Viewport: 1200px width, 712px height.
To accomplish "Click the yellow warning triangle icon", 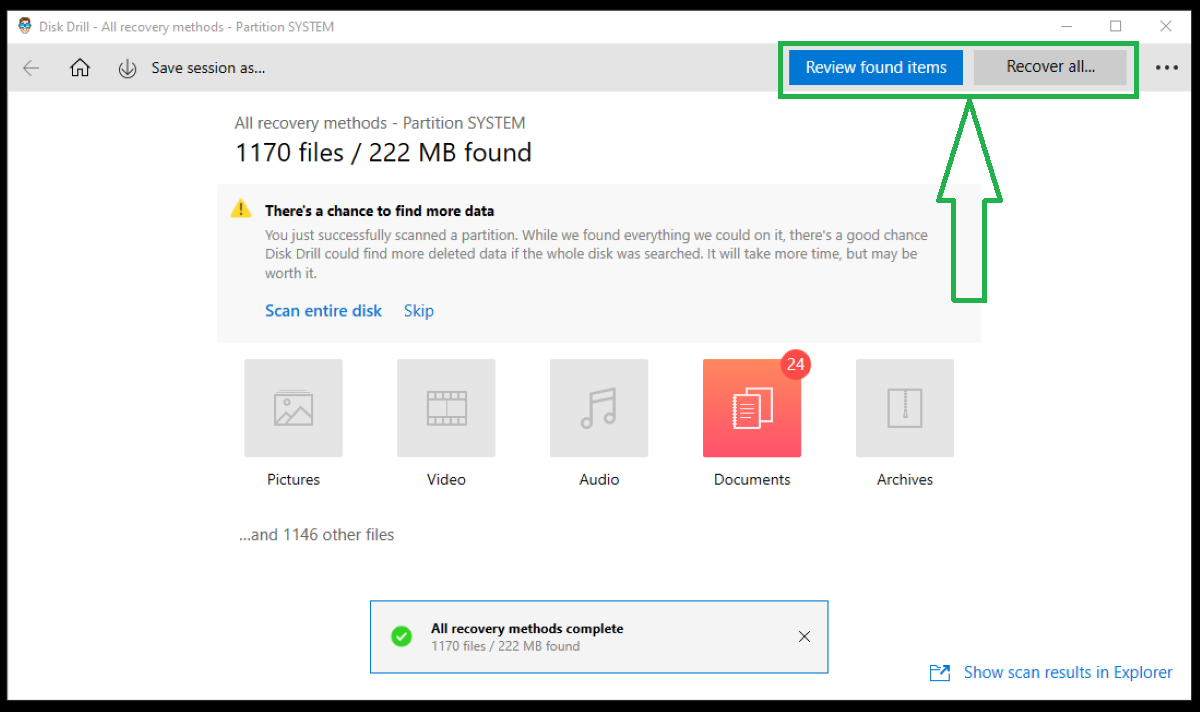I will point(241,209).
